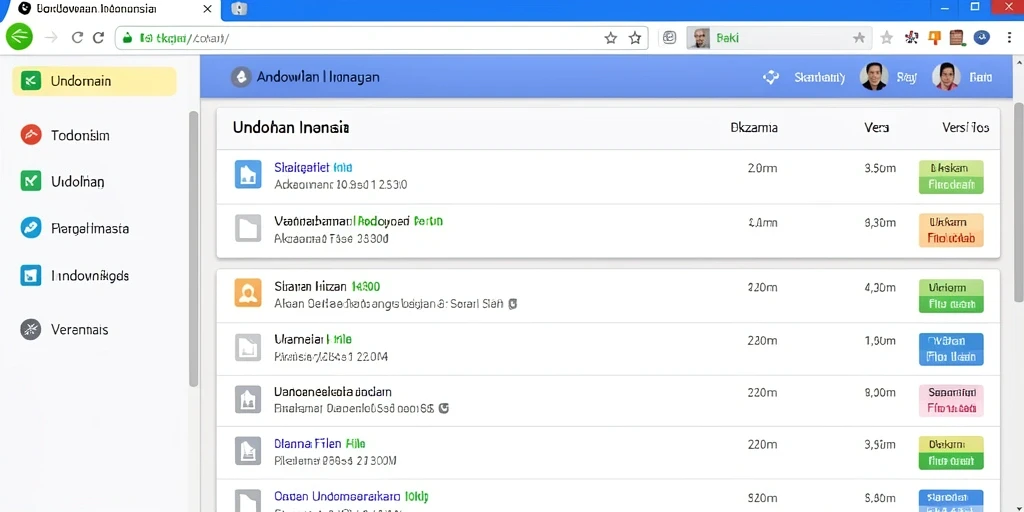The height and width of the screenshot is (512, 1024).
Task: Click the orange person icon of Sliaran row
Action: [x=248, y=293]
